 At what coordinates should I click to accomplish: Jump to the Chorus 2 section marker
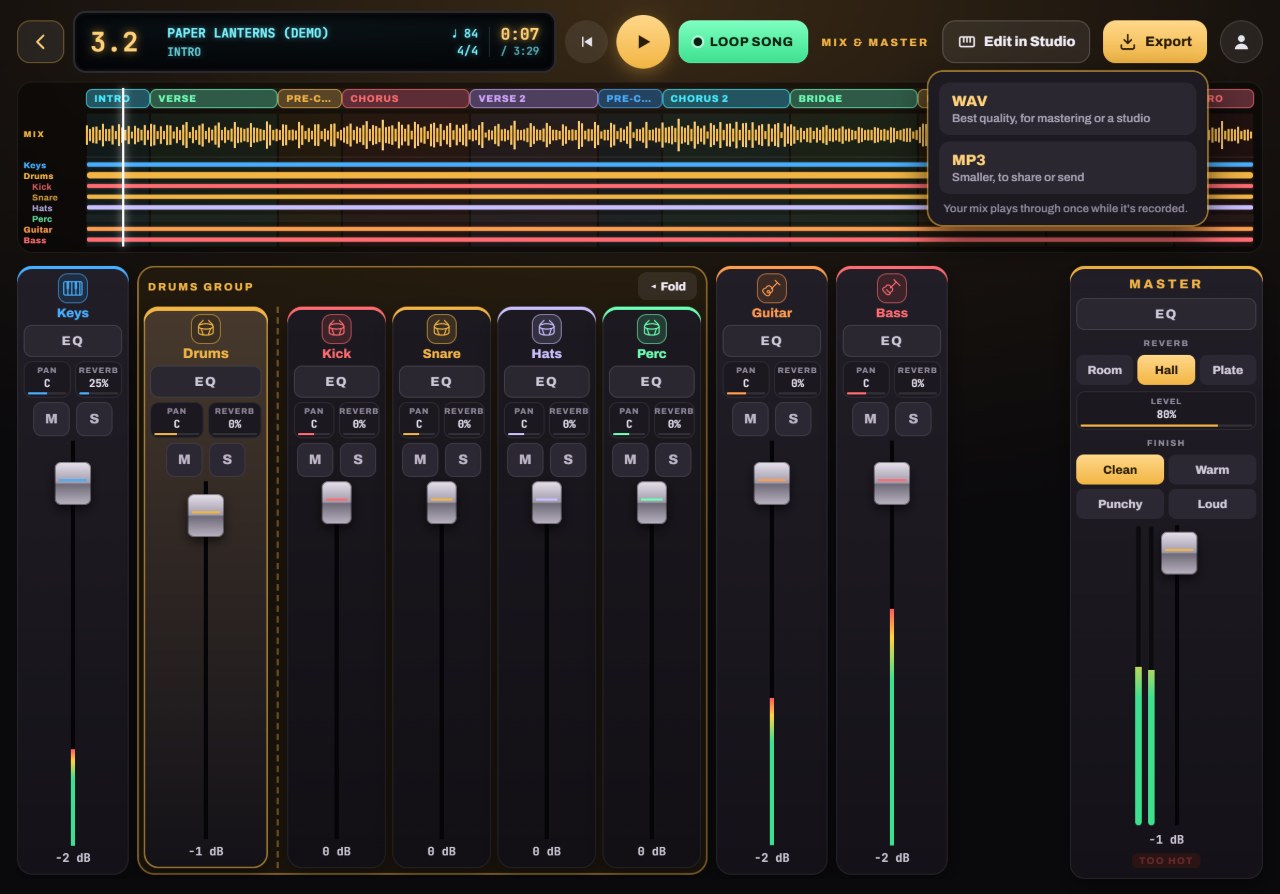[x=726, y=98]
